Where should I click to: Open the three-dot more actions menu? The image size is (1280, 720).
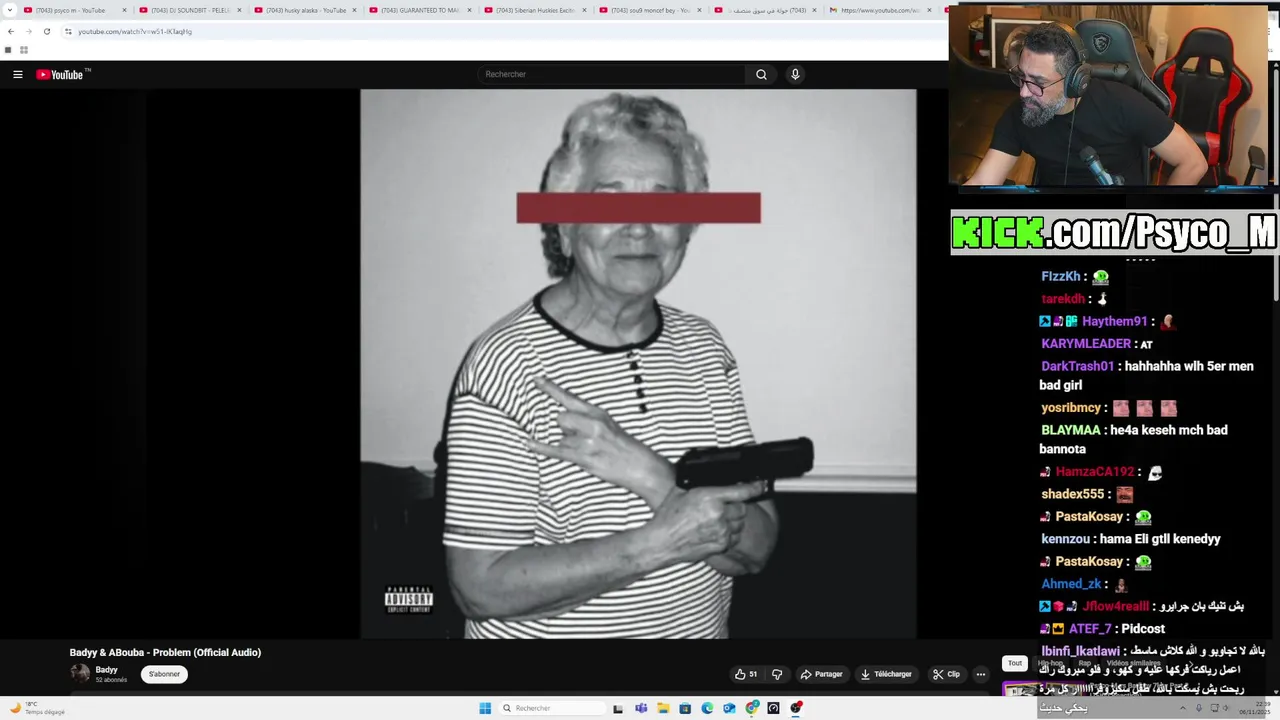click(x=980, y=674)
